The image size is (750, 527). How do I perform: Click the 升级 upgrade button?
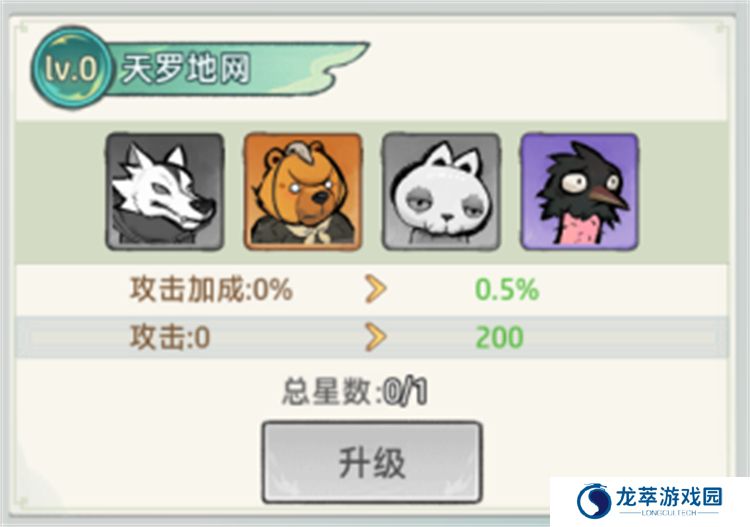point(372,462)
